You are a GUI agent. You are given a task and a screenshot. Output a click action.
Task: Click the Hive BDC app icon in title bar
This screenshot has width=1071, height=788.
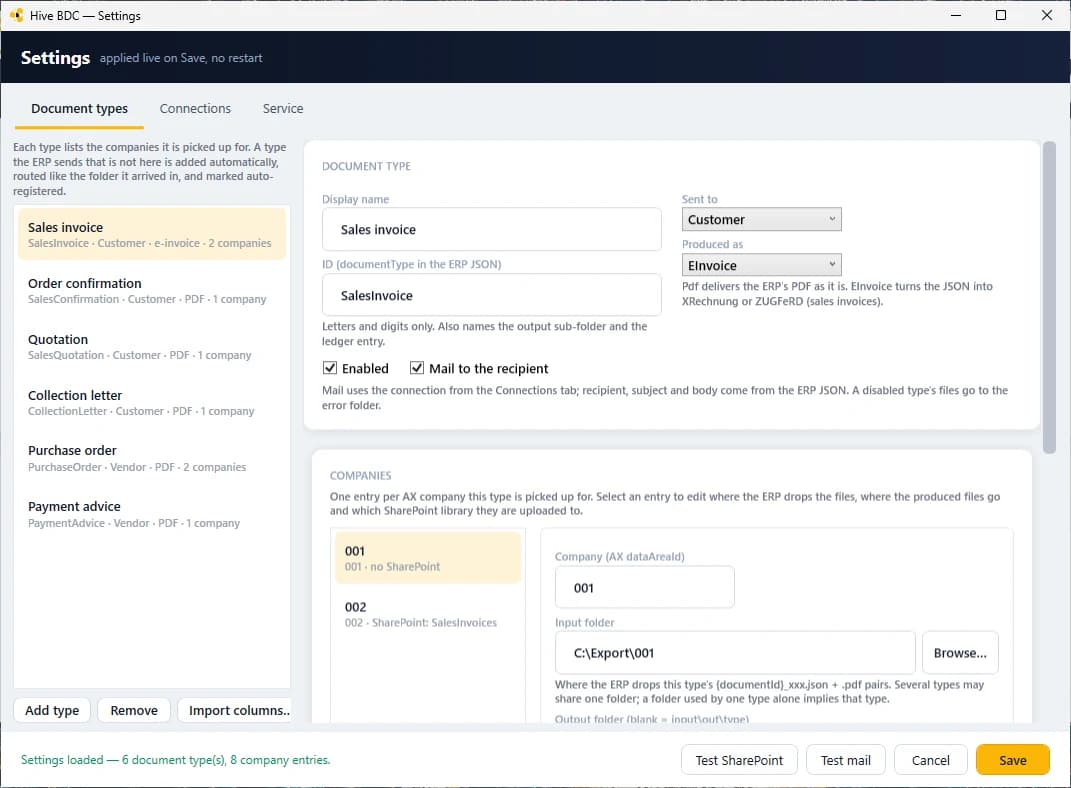coord(16,15)
